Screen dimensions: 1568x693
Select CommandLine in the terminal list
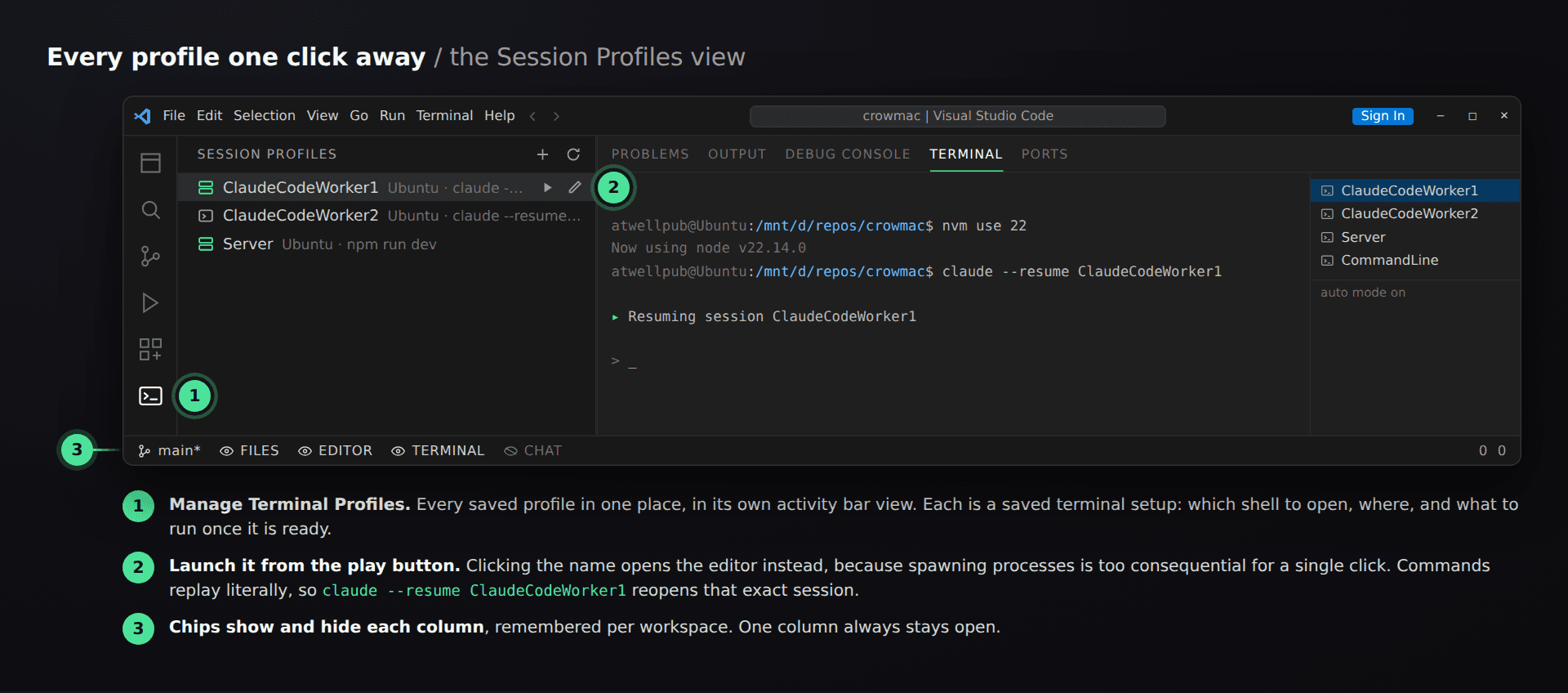pyautogui.click(x=1415, y=261)
